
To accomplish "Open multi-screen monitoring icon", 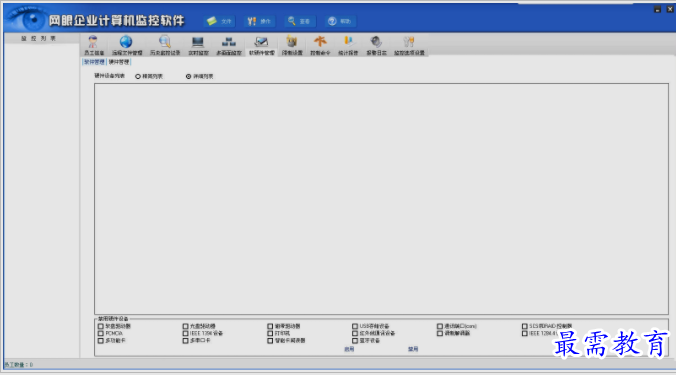I will click(229, 46).
